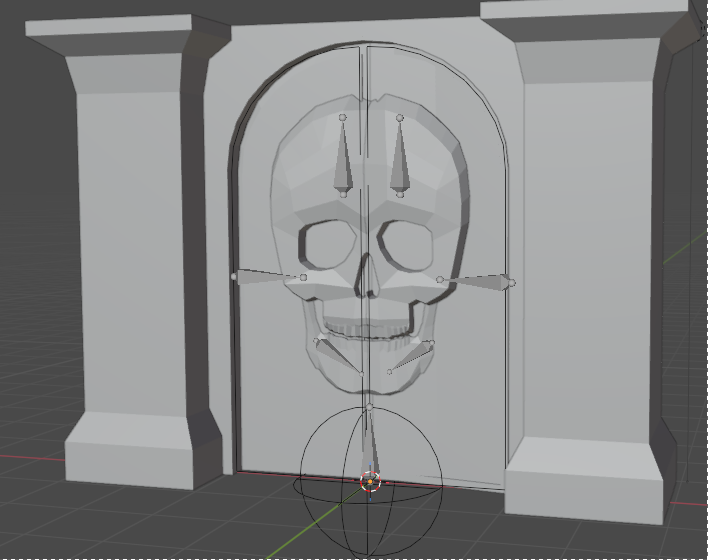Select the horizontal bone on right cheek
This screenshot has width=708, height=560.
click(x=476, y=281)
